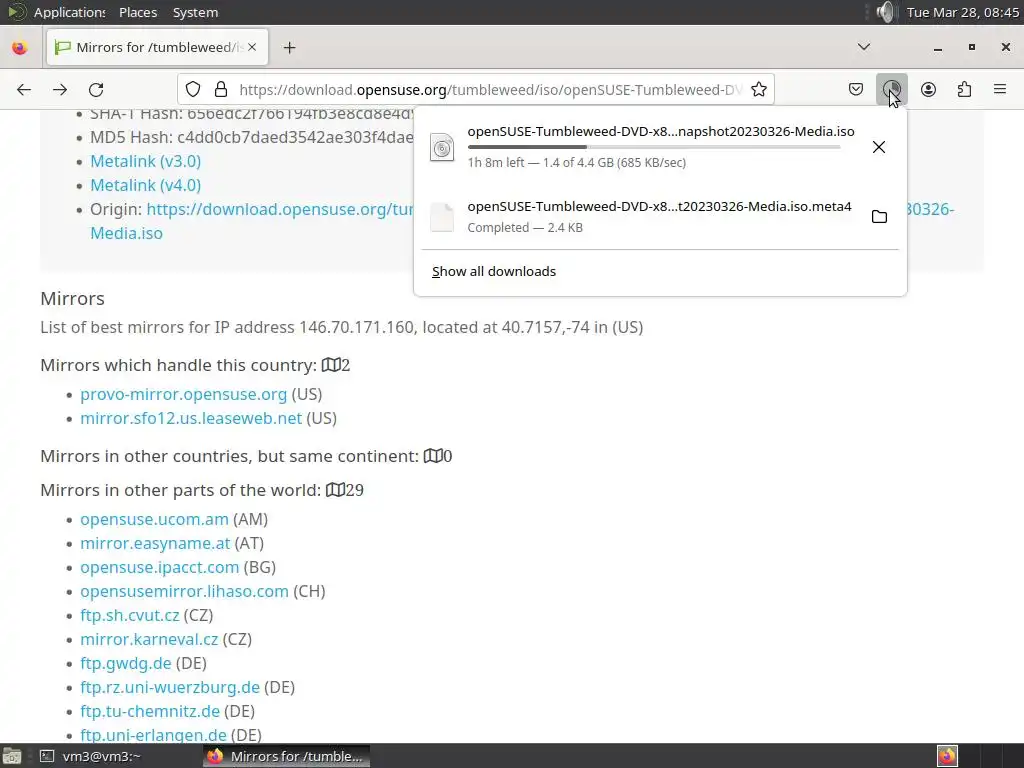This screenshot has height=768, width=1024.
Task: Open the System menu
Action: pyautogui.click(x=195, y=12)
